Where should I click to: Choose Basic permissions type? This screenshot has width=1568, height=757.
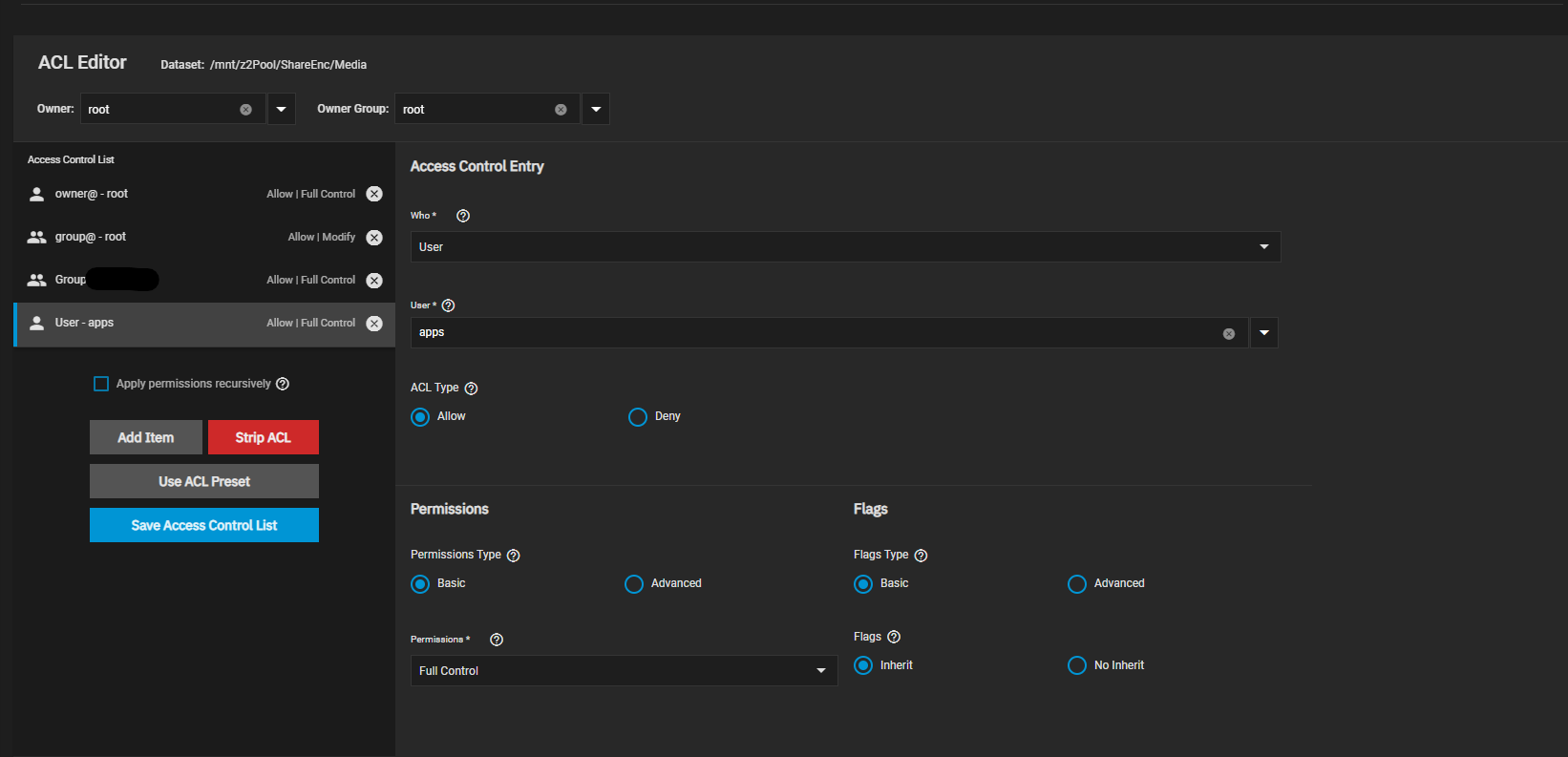tap(420, 584)
